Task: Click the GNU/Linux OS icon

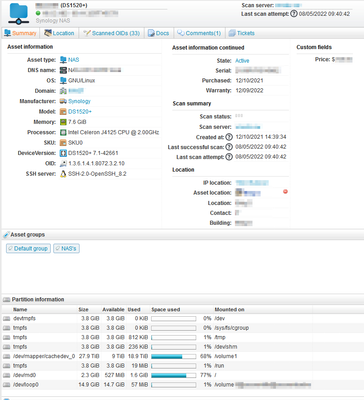Action: [63, 80]
